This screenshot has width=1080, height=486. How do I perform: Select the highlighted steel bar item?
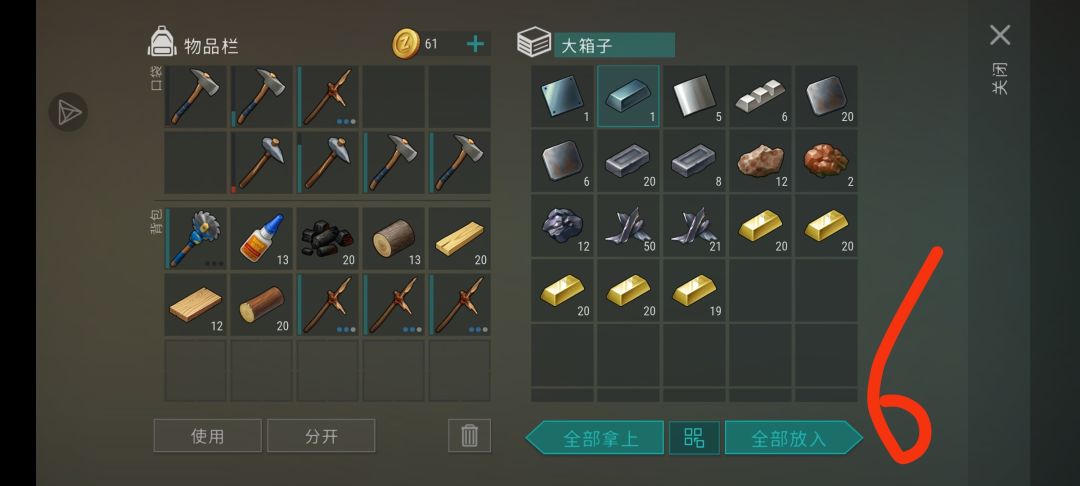628,96
